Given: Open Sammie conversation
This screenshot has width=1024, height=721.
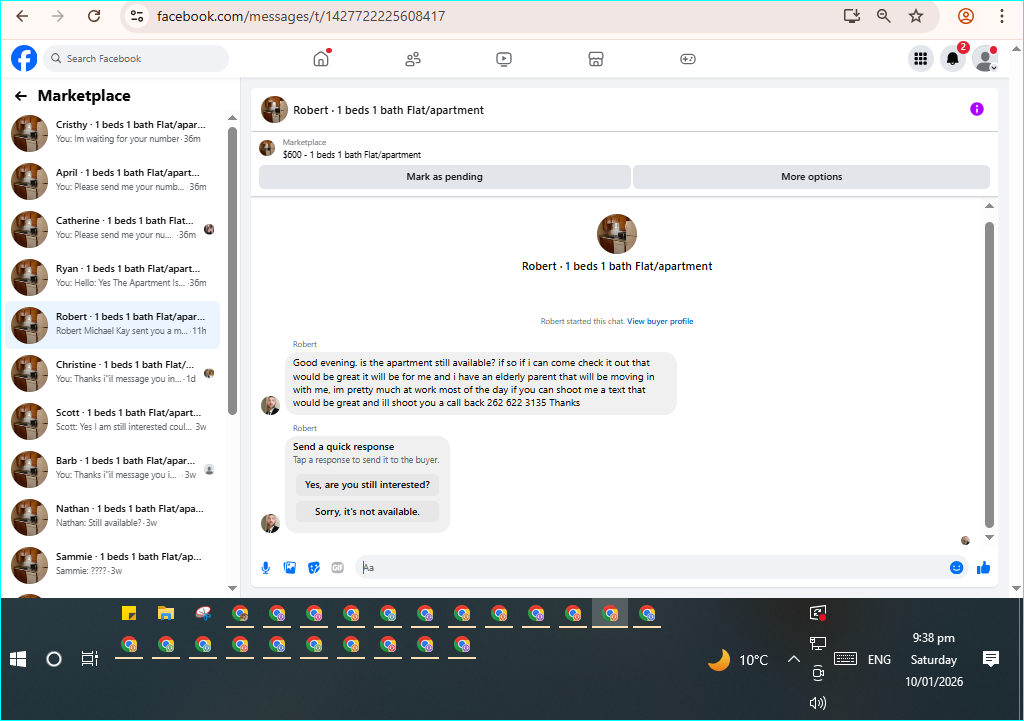Looking at the screenshot, I should click(x=112, y=564).
